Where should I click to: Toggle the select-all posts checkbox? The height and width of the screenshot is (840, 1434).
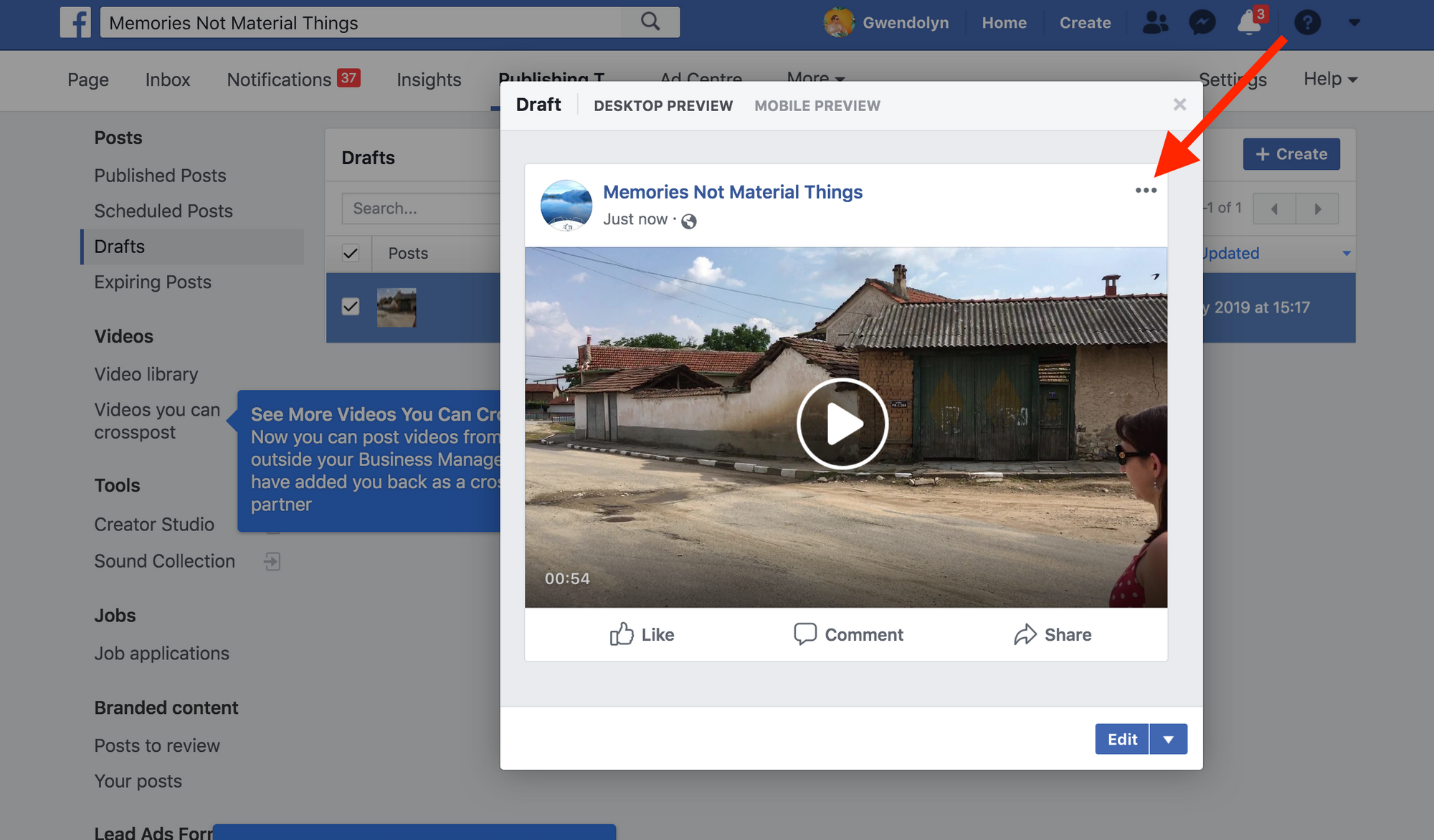coord(351,253)
